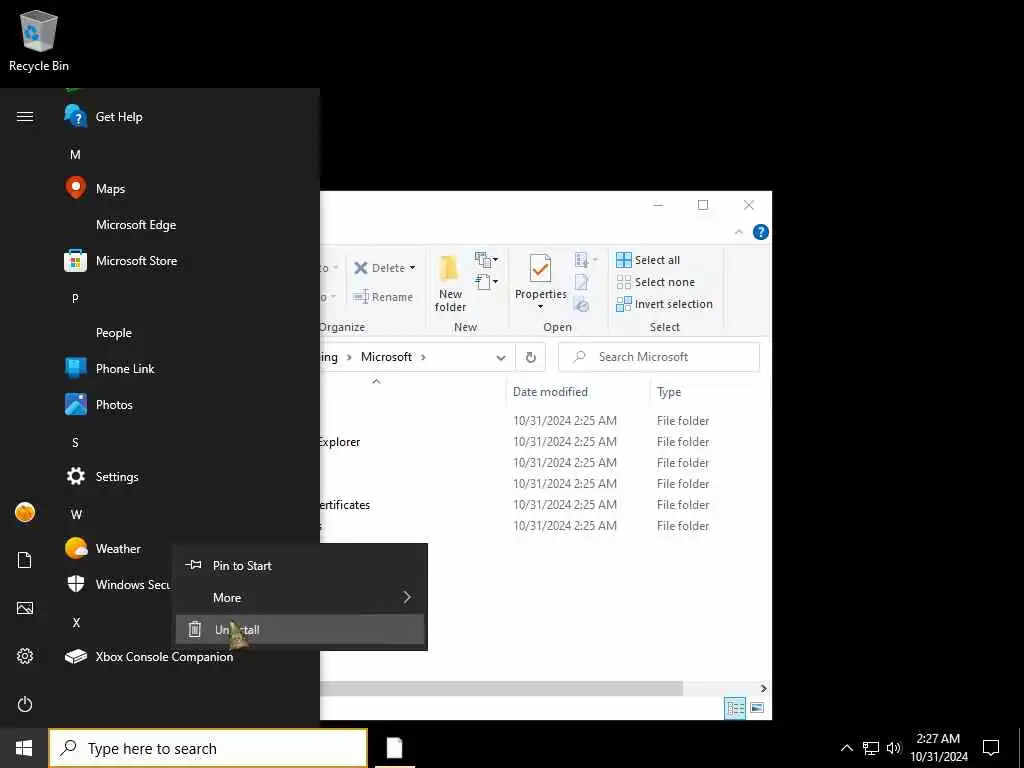Jump to letter W section header
1024x768 pixels.
(76, 515)
